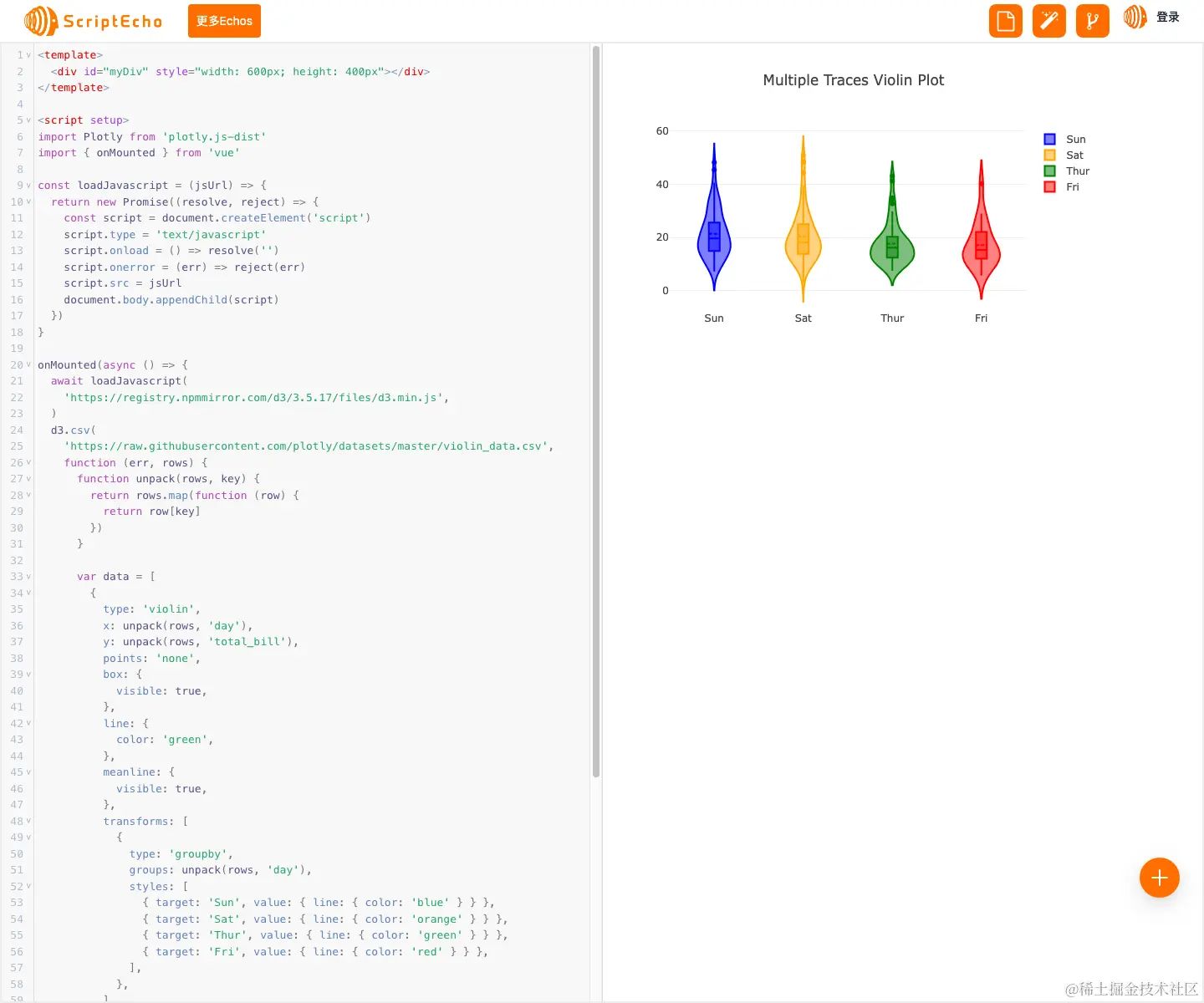Click the 'Sun' style target on line 53
Image resolution: width=1204 pixels, height=1003 pixels.
[x=224, y=903]
